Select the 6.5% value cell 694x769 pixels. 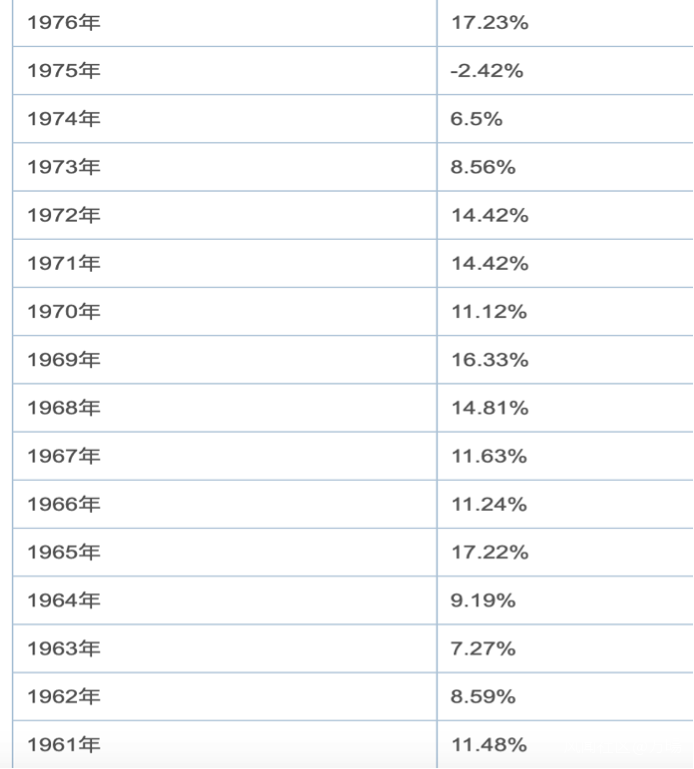click(476, 119)
